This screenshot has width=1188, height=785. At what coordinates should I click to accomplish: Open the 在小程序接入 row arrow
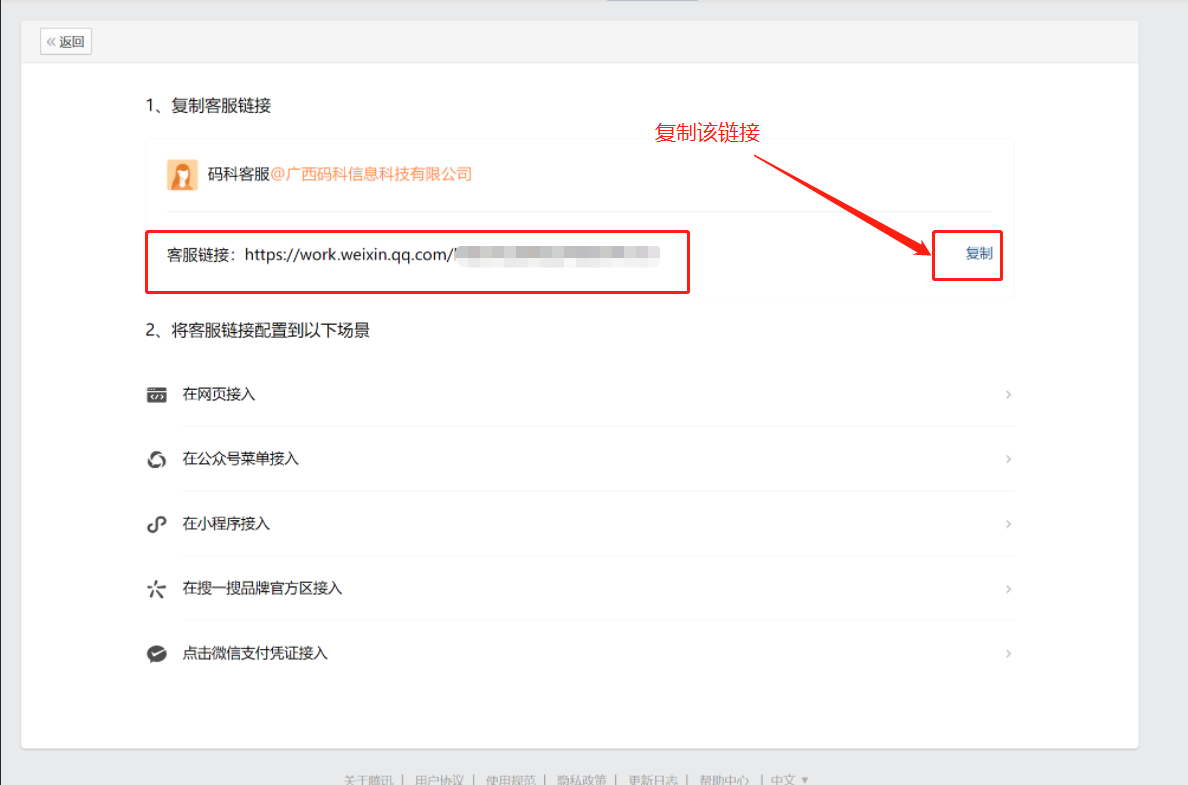point(1008,524)
